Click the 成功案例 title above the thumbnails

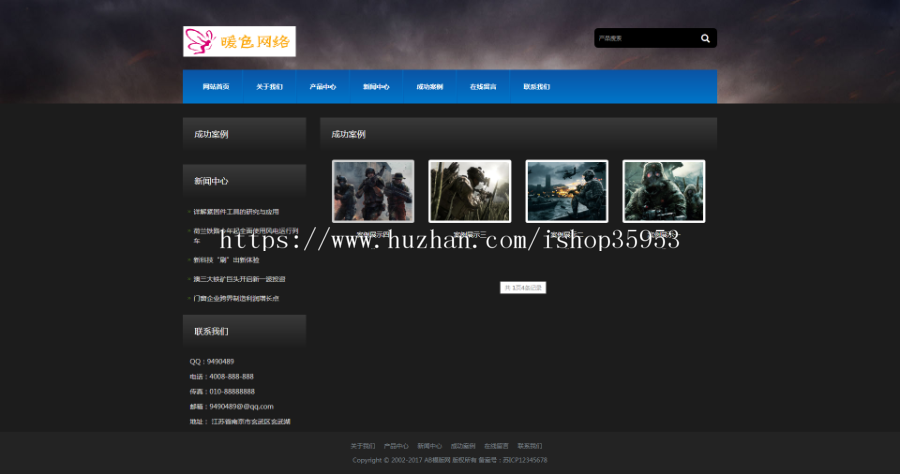(x=348, y=134)
